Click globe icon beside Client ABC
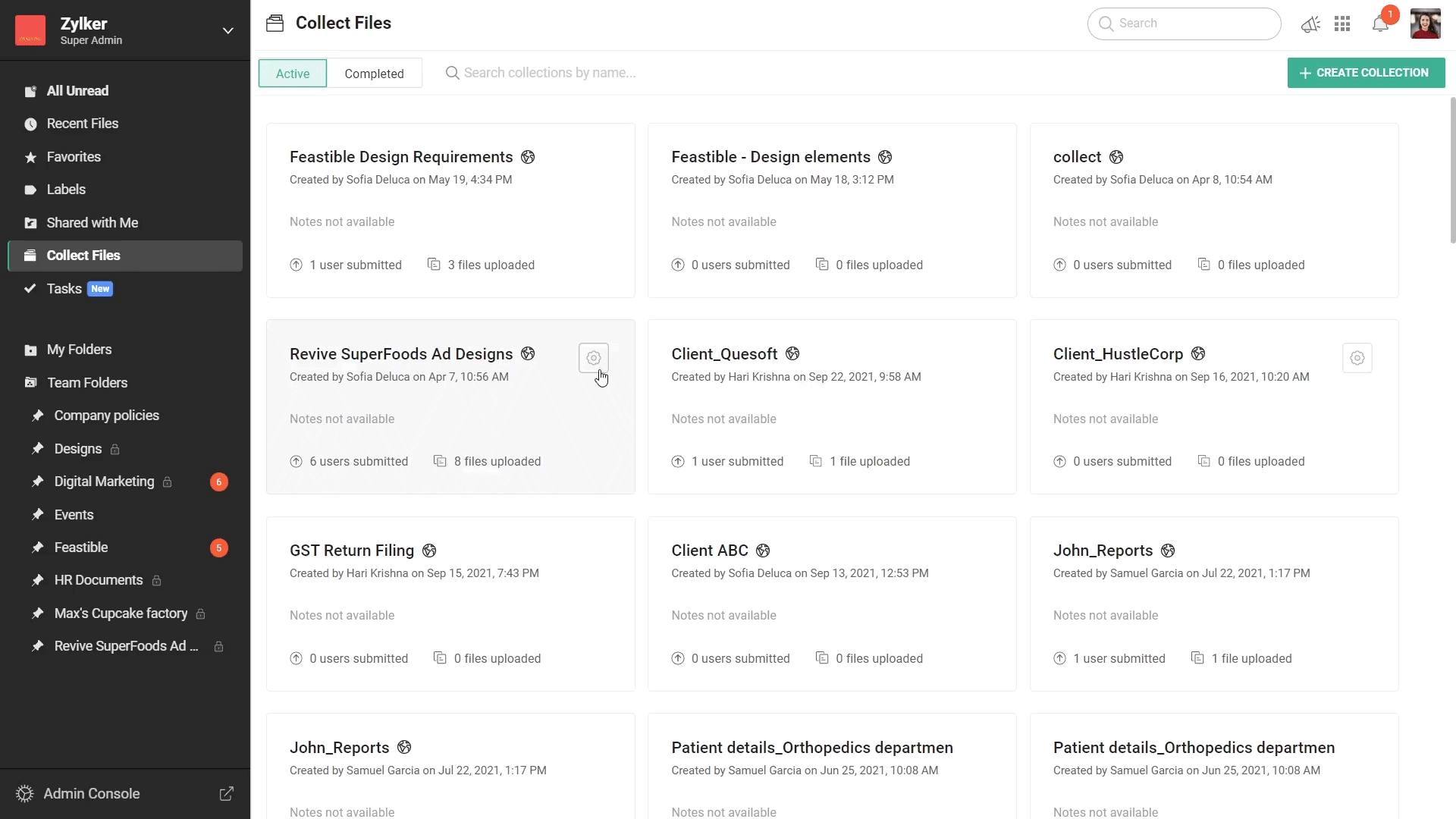 (763, 551)
